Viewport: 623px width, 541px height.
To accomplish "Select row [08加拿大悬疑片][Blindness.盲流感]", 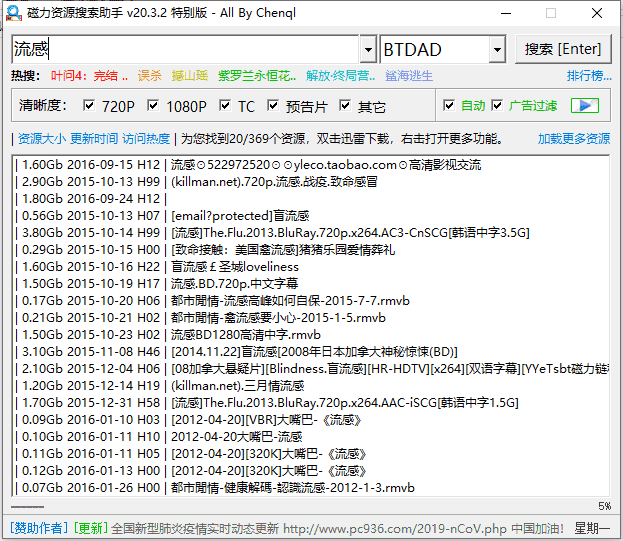I will (311, 369).
